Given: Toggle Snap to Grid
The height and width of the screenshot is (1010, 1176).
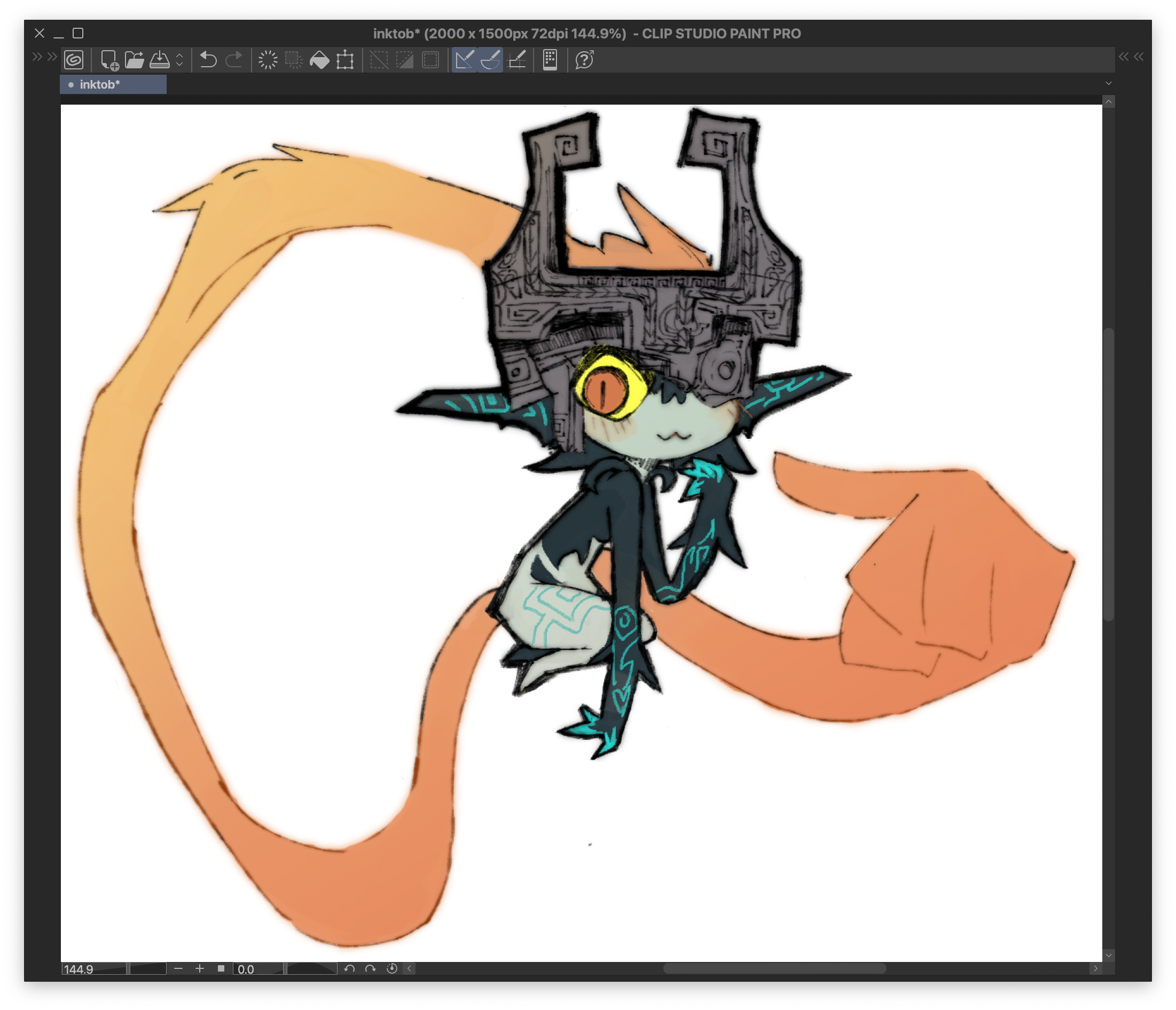Looking at the screenshot, I should [x=517, y=60].
